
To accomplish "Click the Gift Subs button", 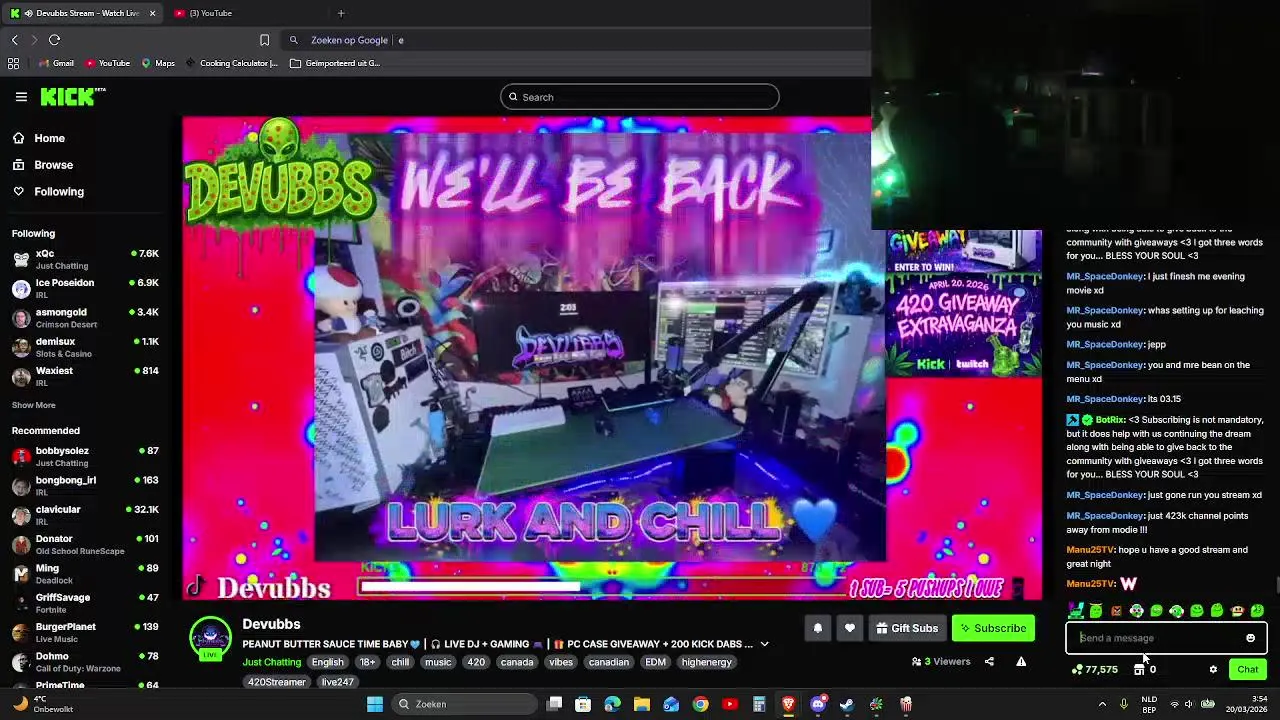I will click(907, 628).
